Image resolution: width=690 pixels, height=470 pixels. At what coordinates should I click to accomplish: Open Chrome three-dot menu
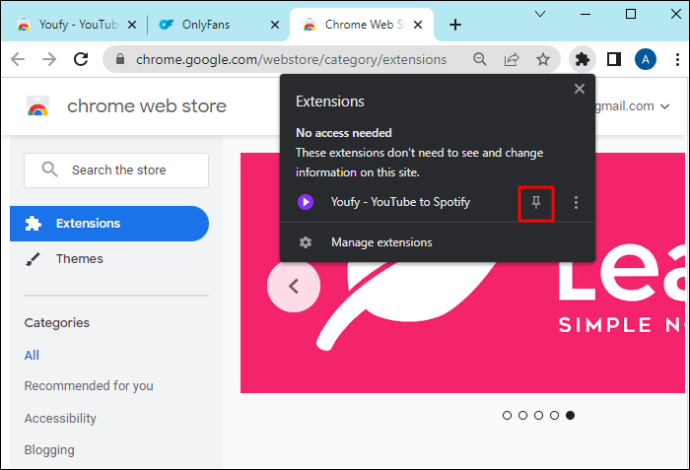(x=677, y=59)
